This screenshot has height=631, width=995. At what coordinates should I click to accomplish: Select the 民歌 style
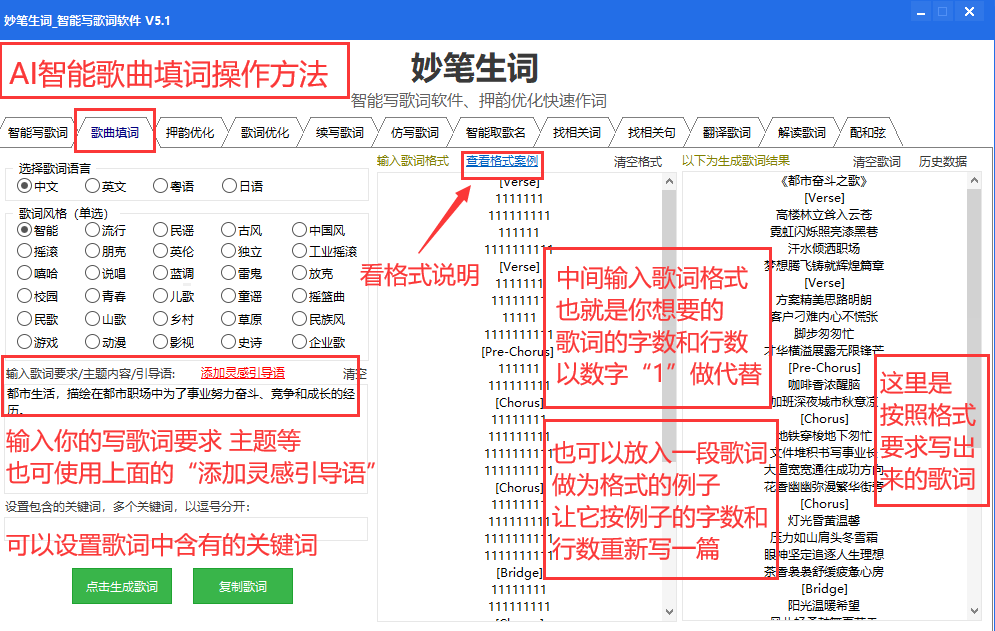tap(37, 319)
